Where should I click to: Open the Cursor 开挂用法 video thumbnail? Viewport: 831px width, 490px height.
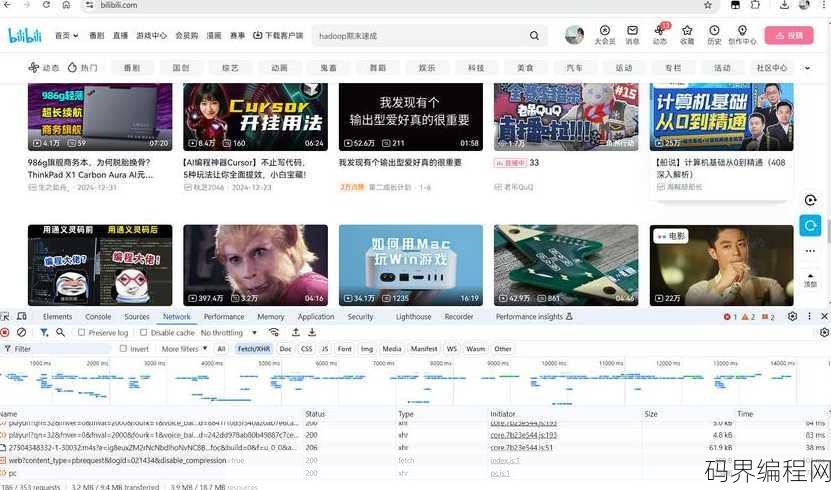255,117
